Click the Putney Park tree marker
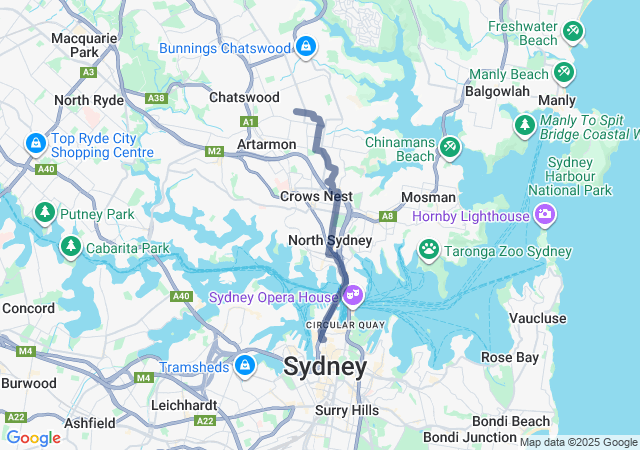The height and width of the screenshot is (450, 640). [45, 213]
